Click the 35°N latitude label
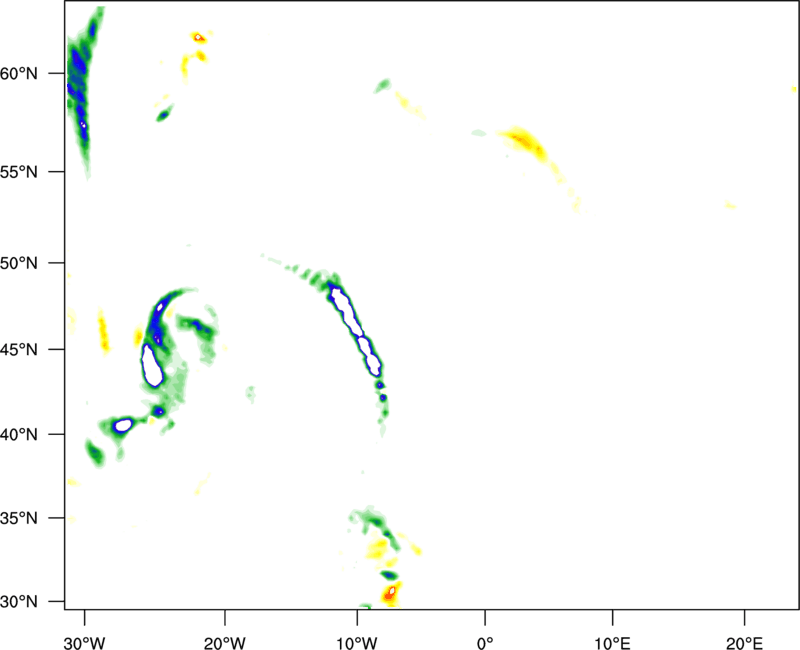Viewport: 800px width, 650px height. (x=19, y=518)
